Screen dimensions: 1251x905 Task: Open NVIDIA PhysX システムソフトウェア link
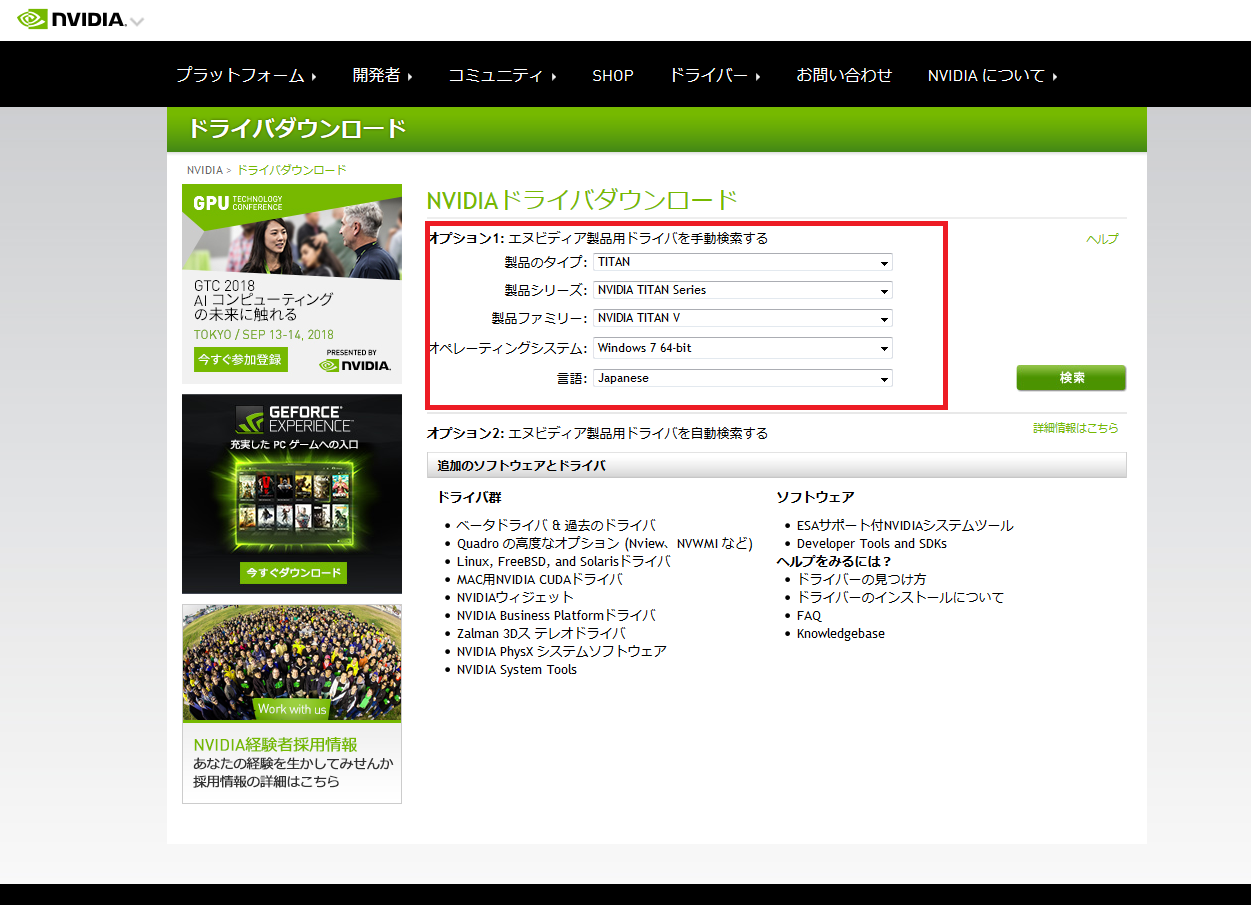pyautogui.click(x=562, y=651)
